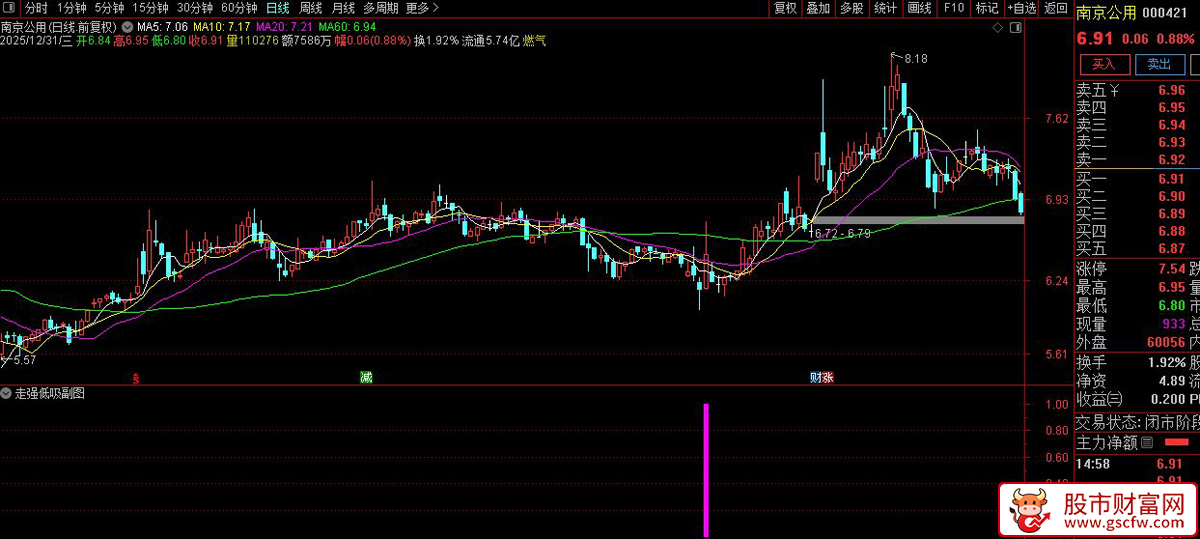This screenshot has height=539, width=1200.
Task: Click the green 减 event marker
Action: pos(366,378)
